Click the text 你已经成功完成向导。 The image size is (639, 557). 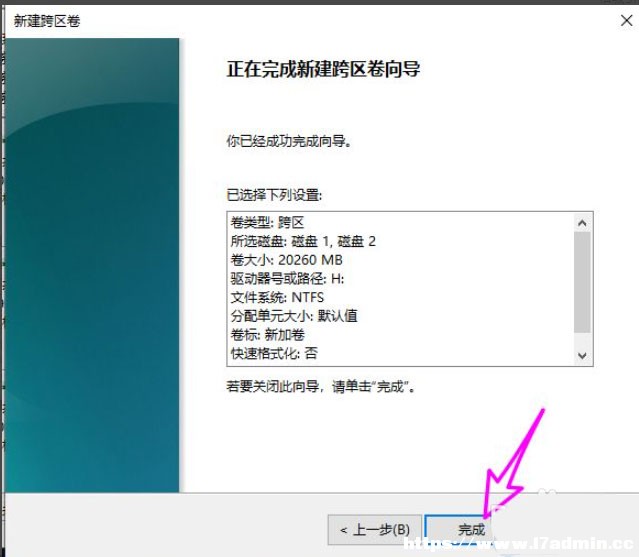289,141
